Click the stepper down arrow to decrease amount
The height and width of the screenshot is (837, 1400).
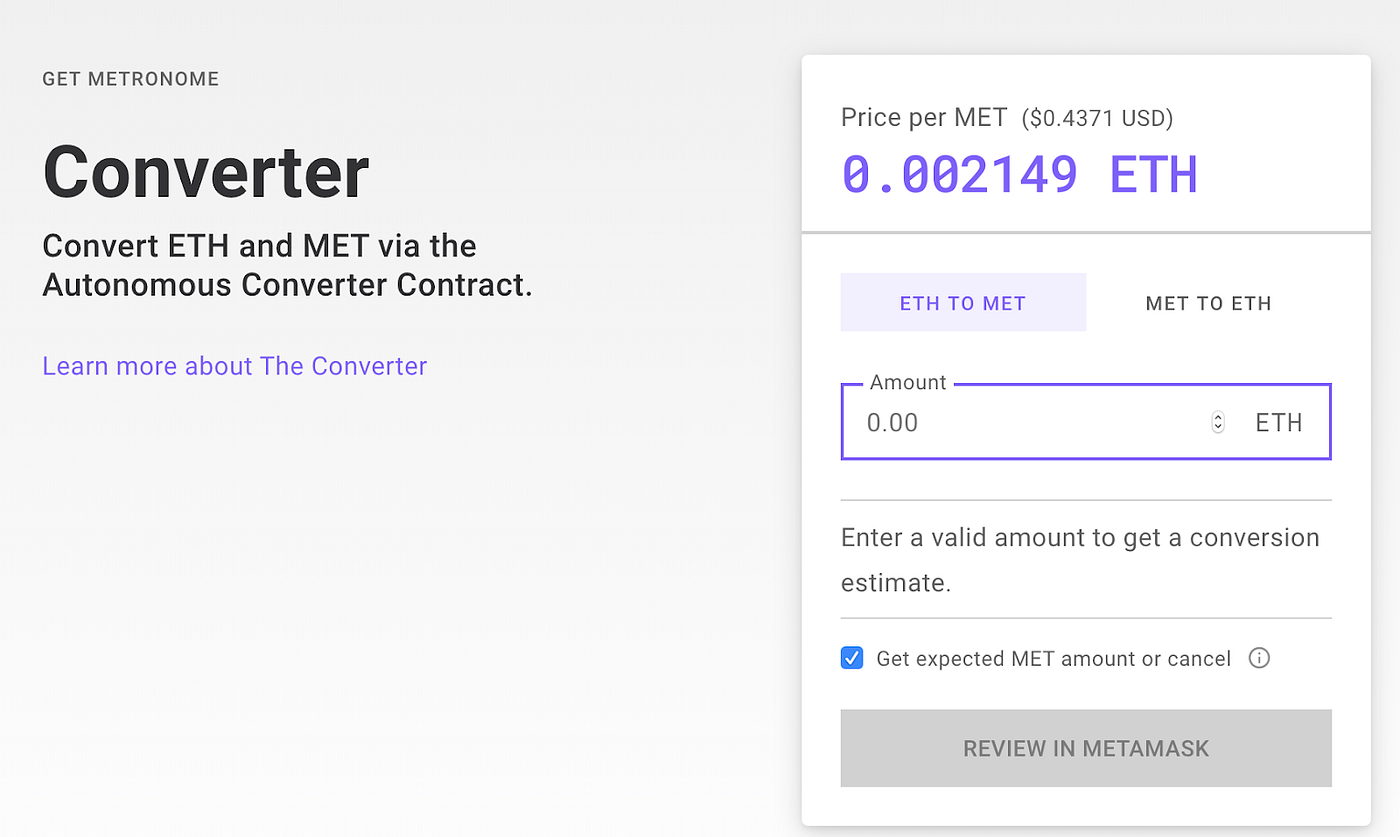(1217, 426)
